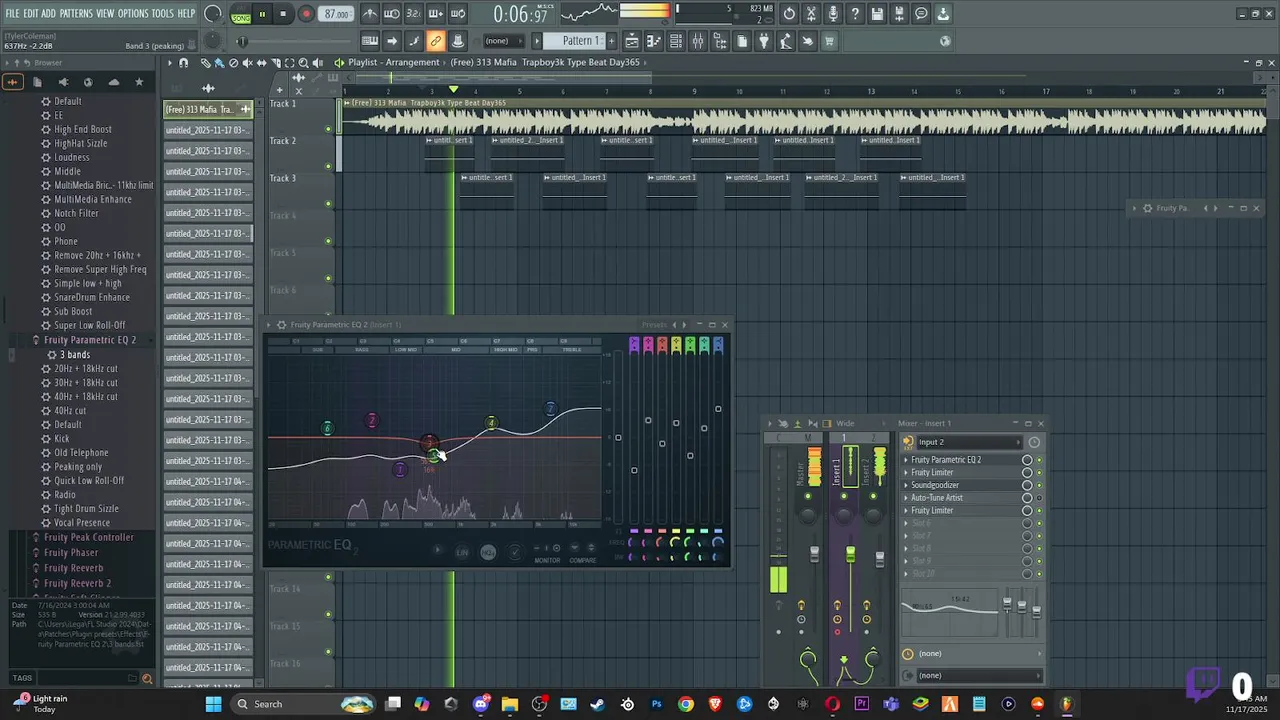The height and width of the screenshot is (720, 1280).
Task: Expand Soundgoodizer slot arrow in mixer
Action: coord(906,485)
